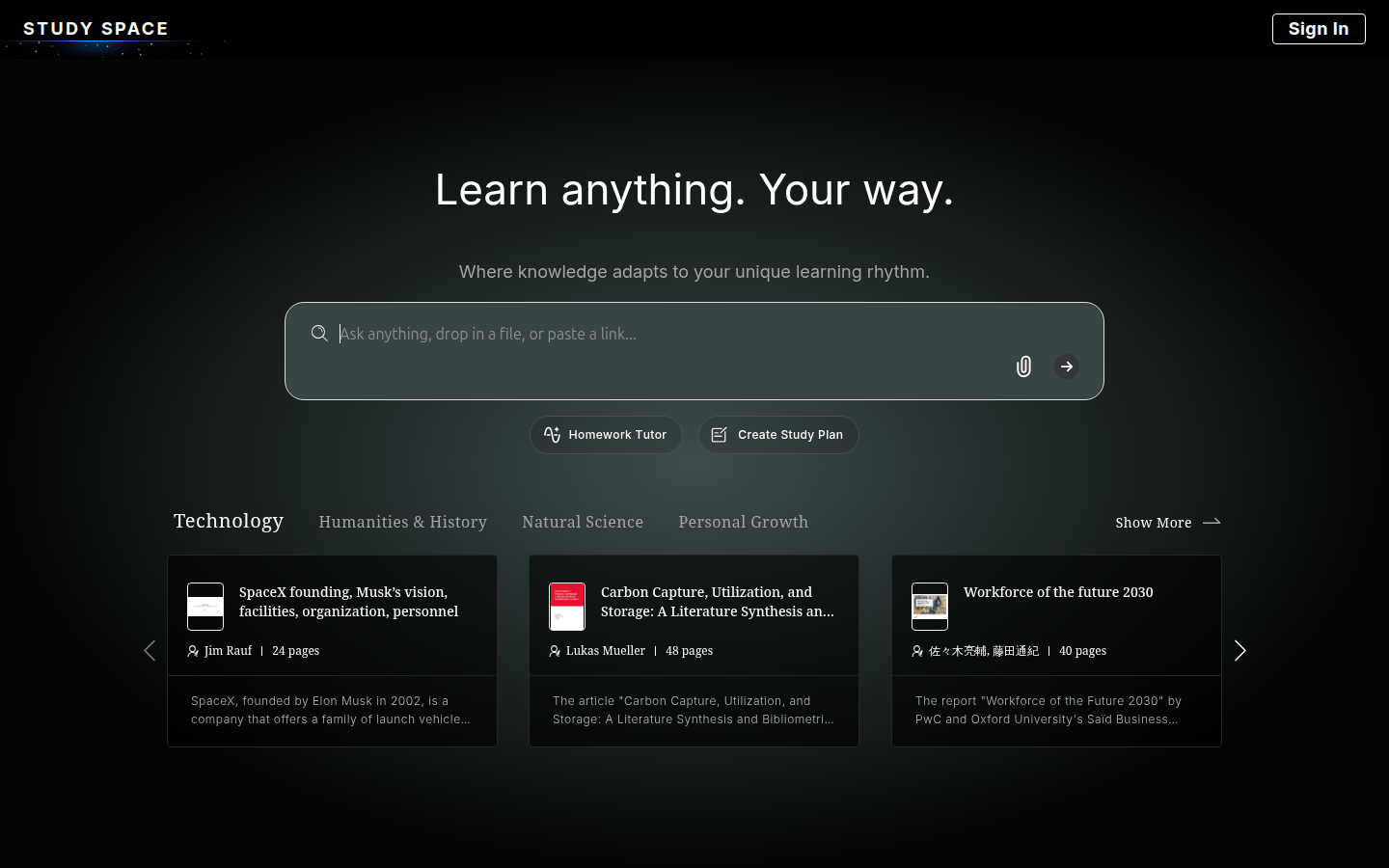Click the Sign In button
The image size is (1389, 868).
coord(1318,29)
